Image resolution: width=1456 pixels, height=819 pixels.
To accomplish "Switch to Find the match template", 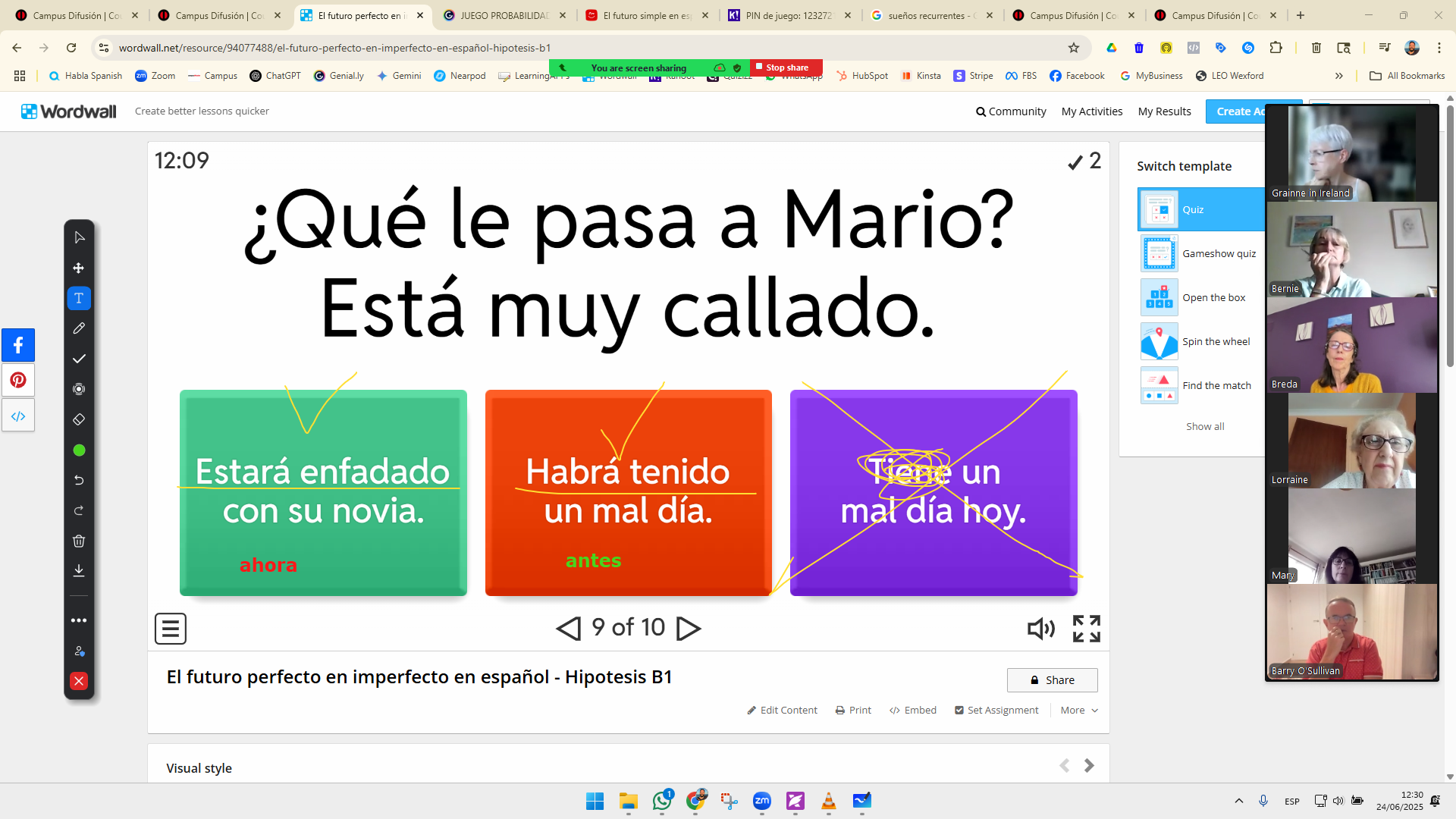I will pyautogui.click(x=1201, y=385).
